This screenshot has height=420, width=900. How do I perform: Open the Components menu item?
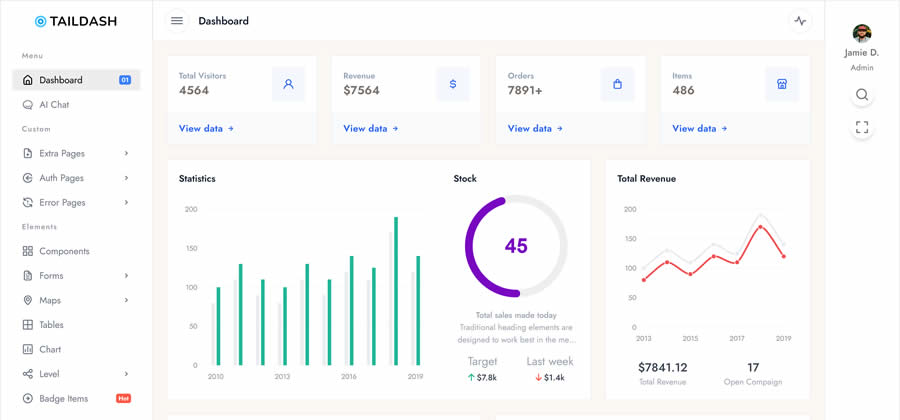click(x=76, y=251)
